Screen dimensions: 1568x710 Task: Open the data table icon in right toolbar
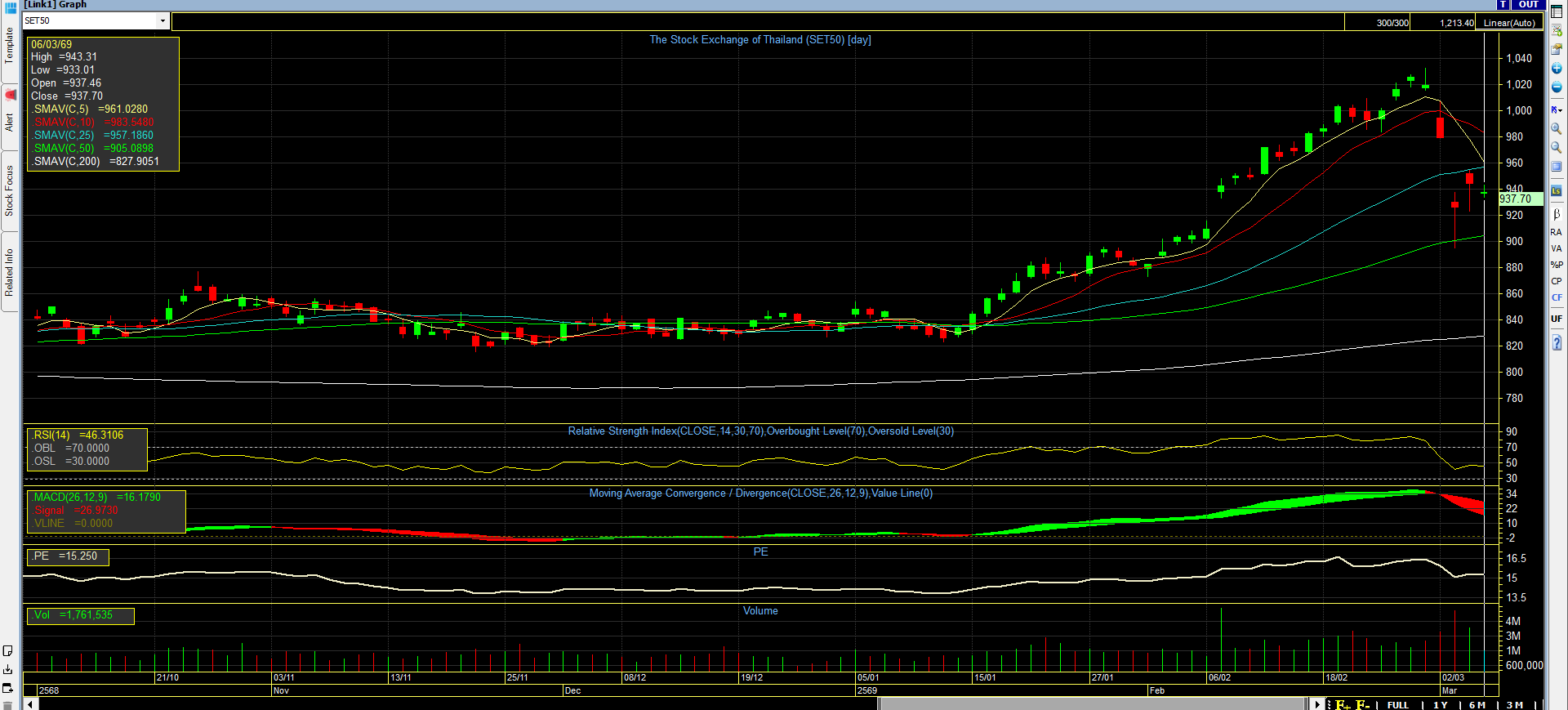click(x=1557, y=12)
